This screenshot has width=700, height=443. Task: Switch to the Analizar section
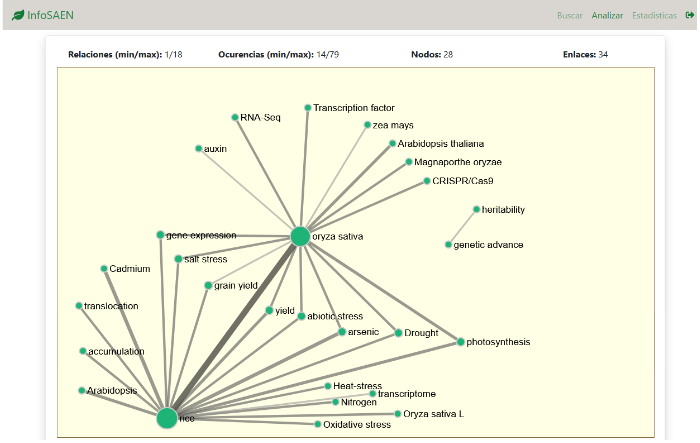(607, 16)
